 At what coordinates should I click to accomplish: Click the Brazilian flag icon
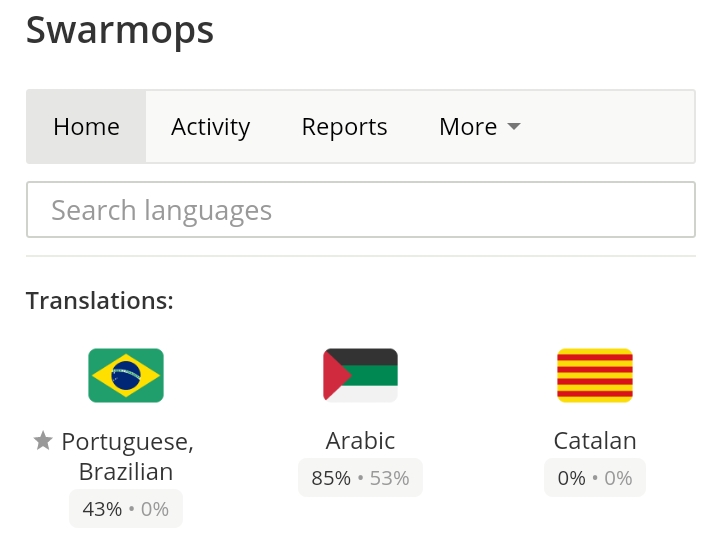126,375
